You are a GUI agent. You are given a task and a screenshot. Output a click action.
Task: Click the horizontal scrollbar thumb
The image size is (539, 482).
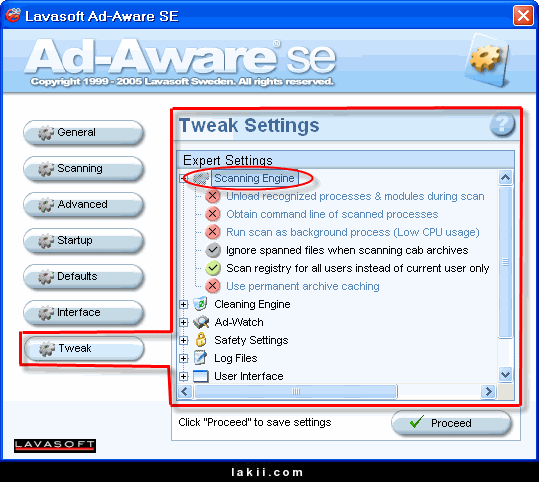[x=296, y=392]
